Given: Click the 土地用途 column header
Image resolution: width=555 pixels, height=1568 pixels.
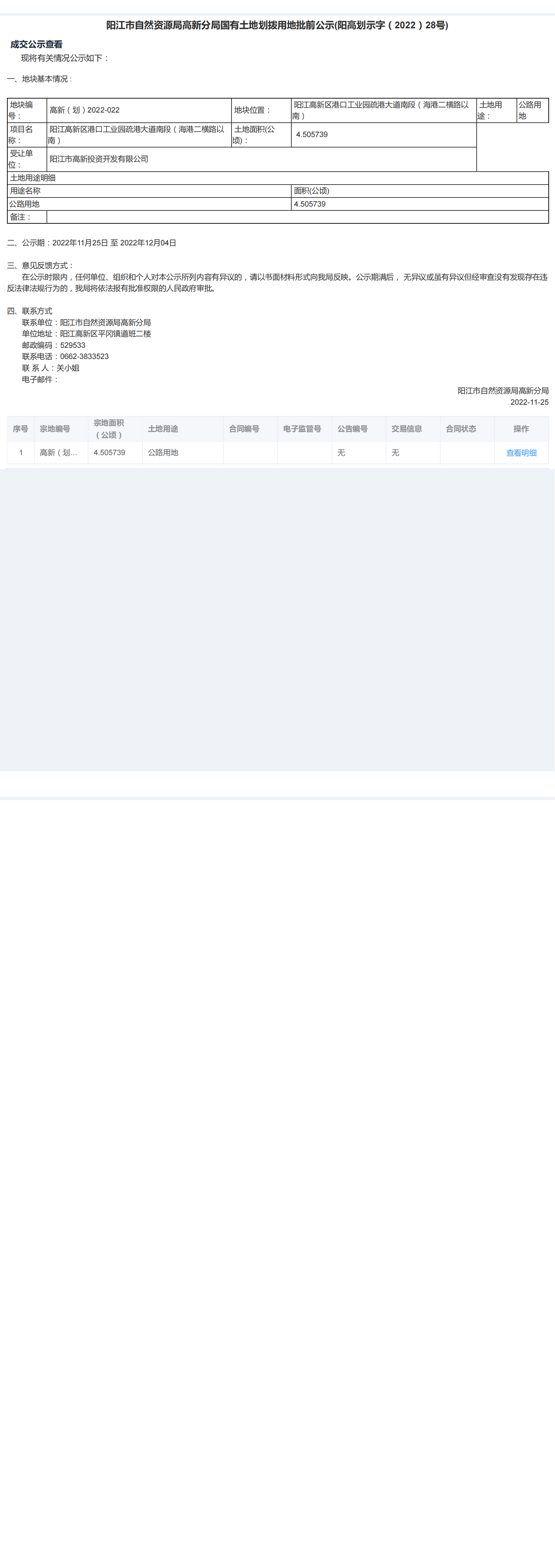Looking at the screenshot, I should pyautogui.click(x=183, y=429).
